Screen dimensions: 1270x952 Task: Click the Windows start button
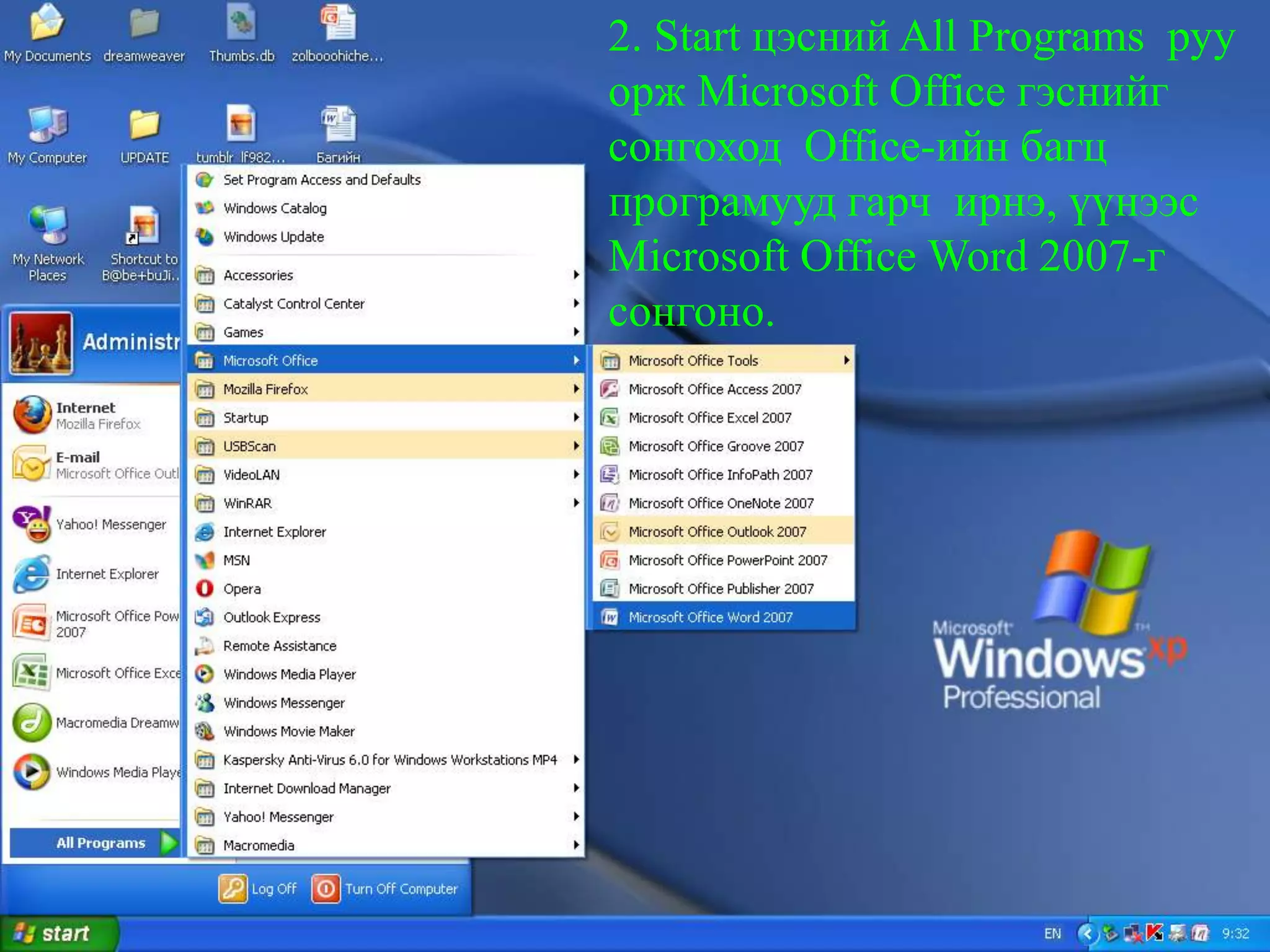pyautogui.click(x=59, y=933)
